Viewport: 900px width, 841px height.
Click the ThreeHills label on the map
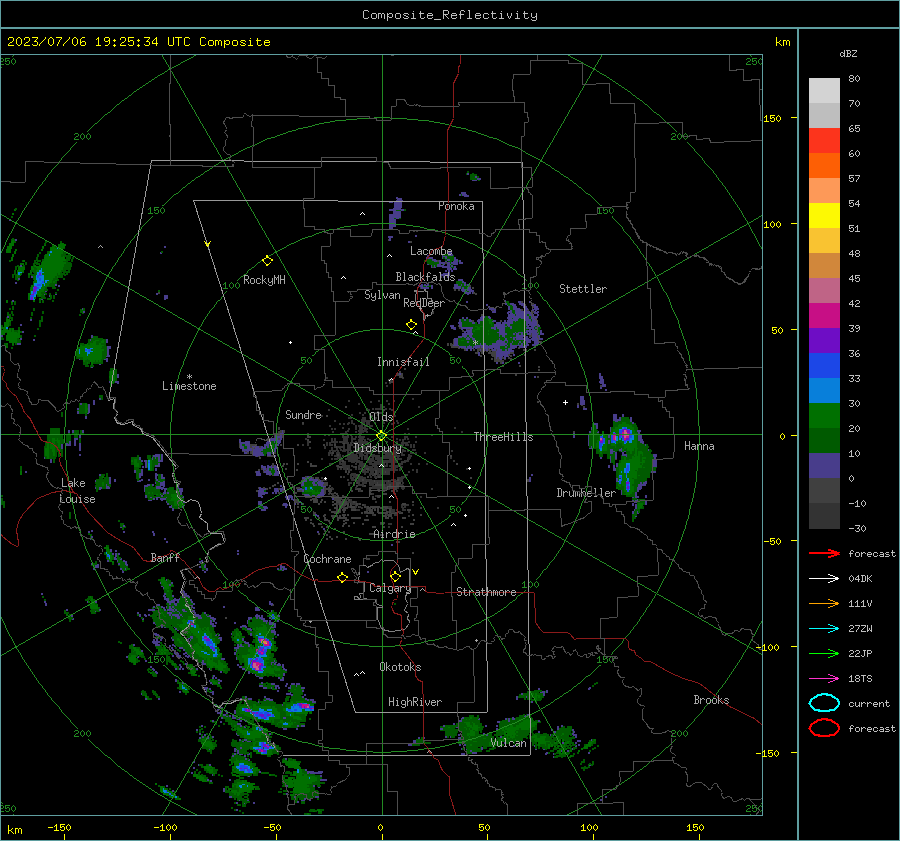503,437
